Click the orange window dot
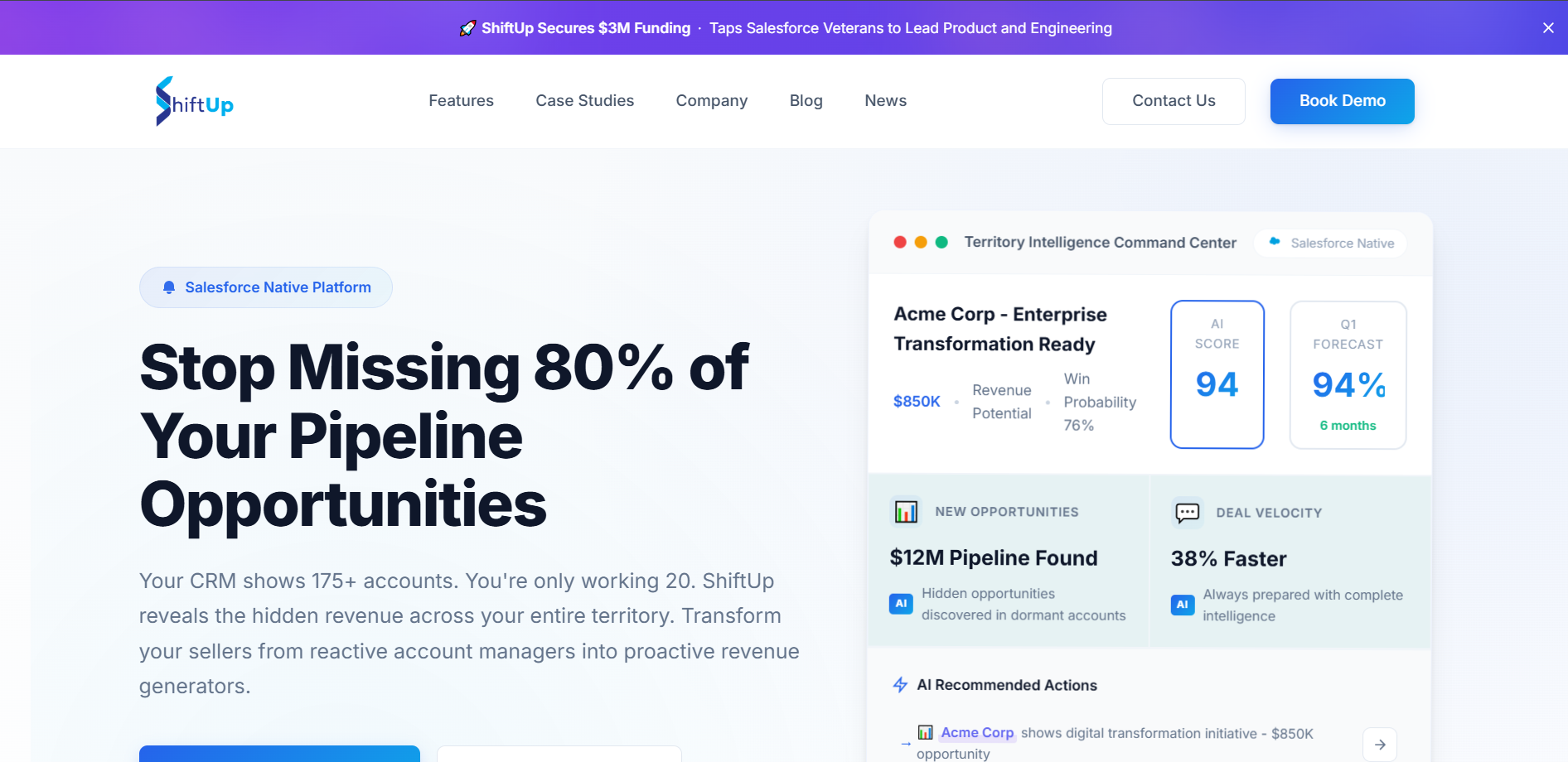 921,242
